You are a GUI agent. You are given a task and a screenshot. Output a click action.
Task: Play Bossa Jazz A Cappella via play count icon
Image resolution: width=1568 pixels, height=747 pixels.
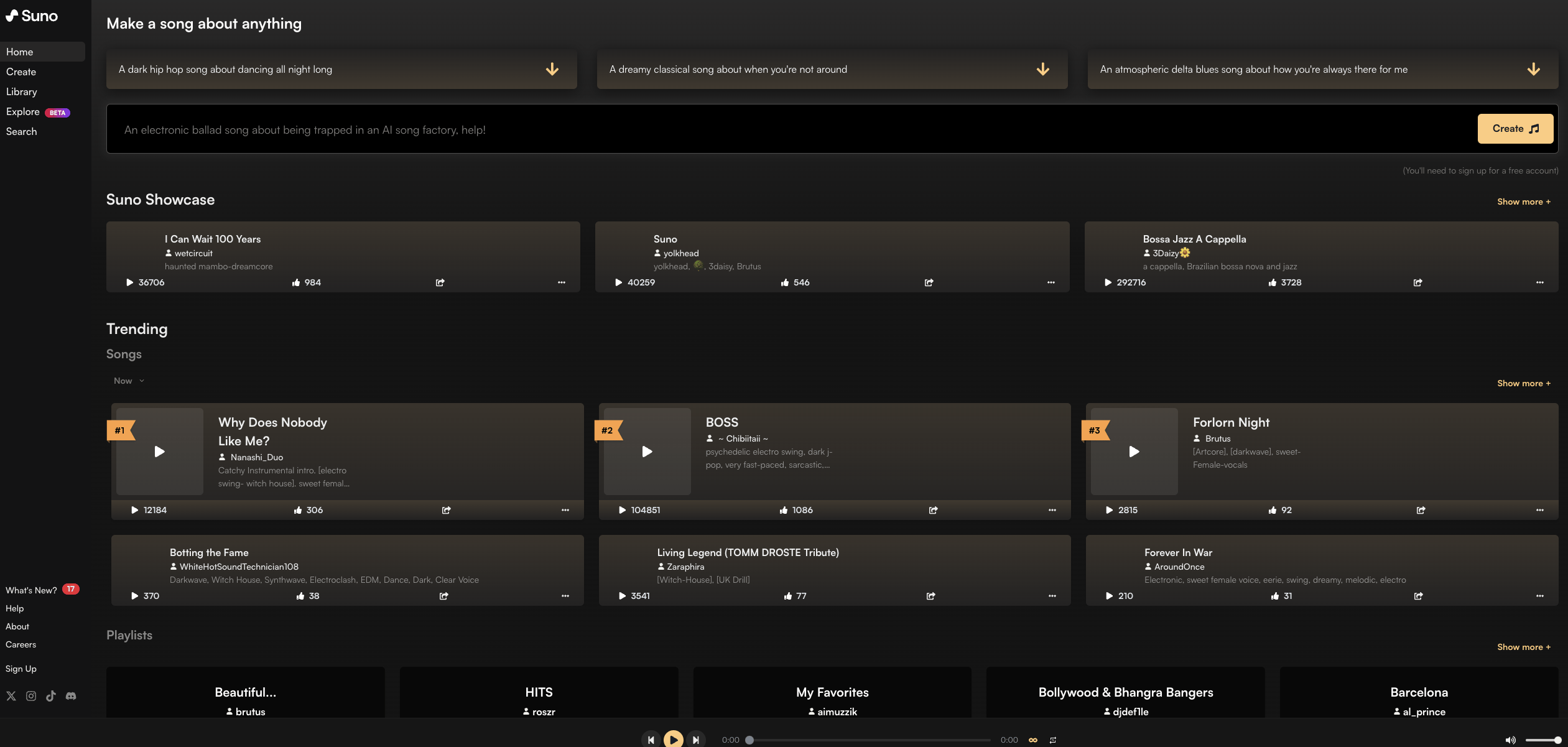pyautogui.click(x=1108, y=282)
